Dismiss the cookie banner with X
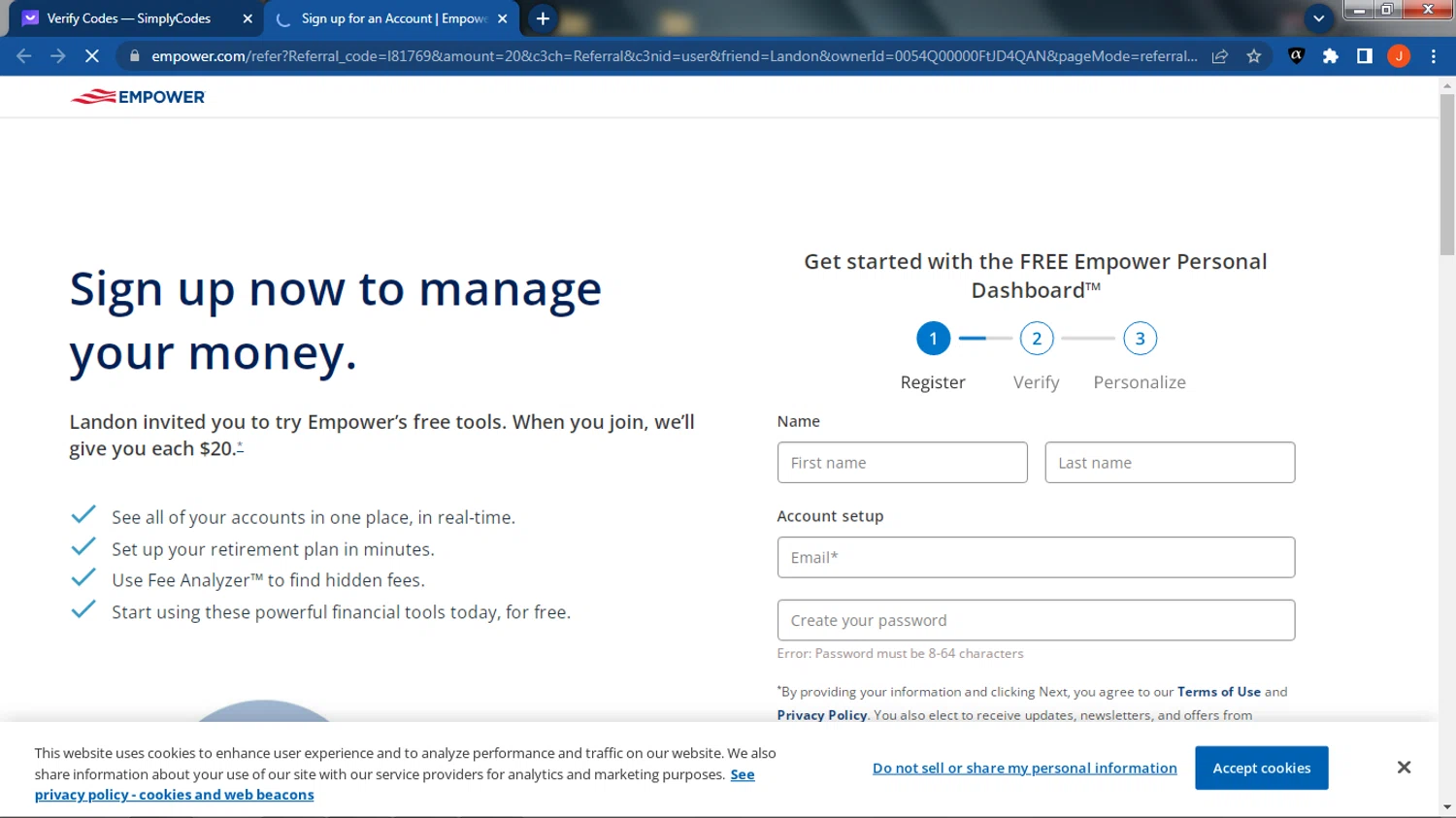 pos(1404,768)
